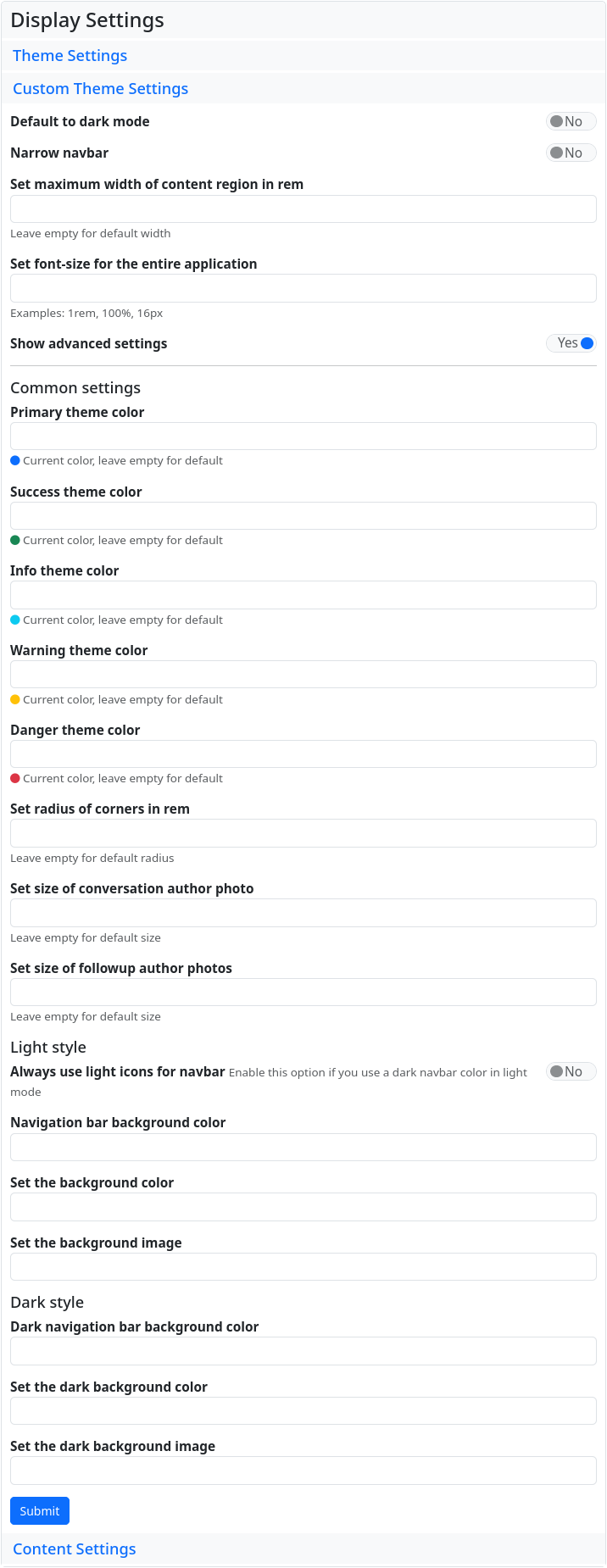Viewport: 607px width, 1568px height.
Task: Click the dark background color input field
Action: 303,1410
